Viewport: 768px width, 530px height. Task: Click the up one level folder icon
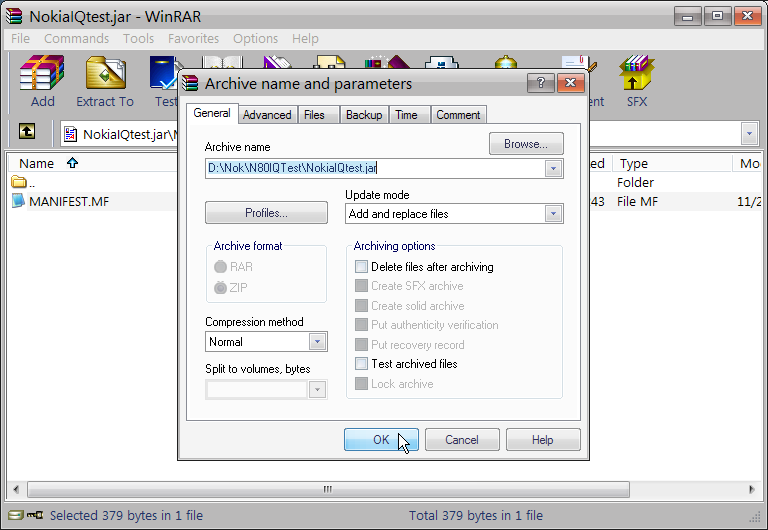pos(27,131)
